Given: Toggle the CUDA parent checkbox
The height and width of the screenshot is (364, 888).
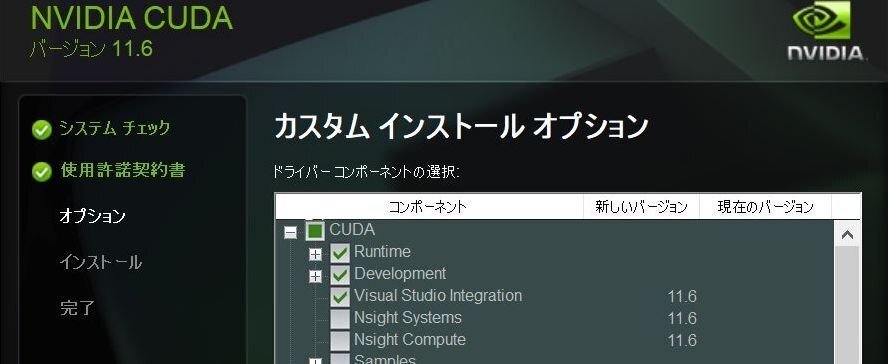Looking at the screenshot, I should [315, 230].
